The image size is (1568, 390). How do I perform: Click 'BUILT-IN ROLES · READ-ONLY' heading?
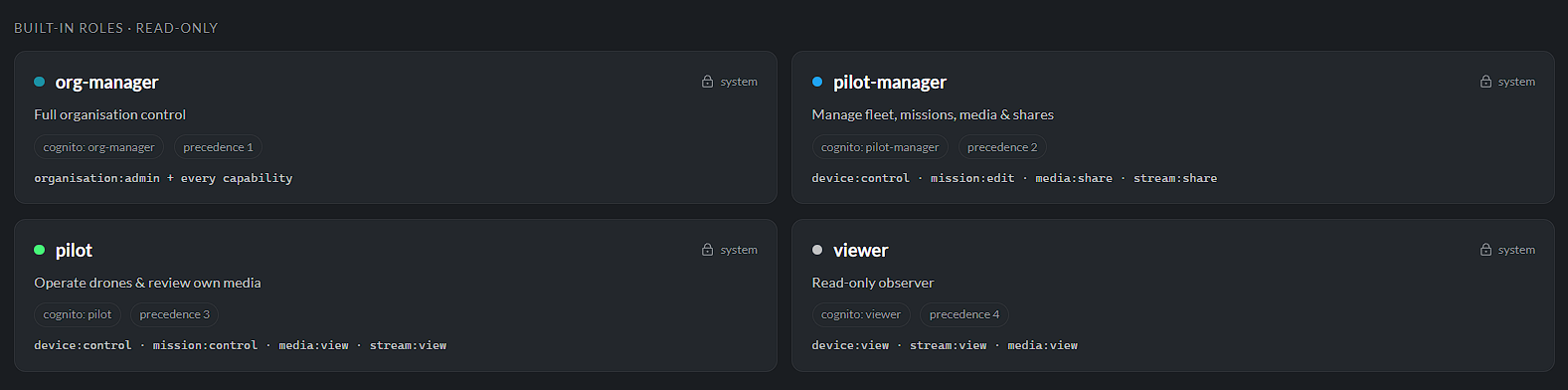click(116, 28)
